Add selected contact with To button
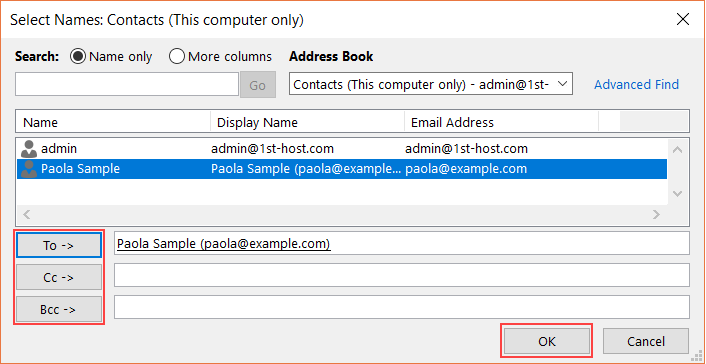 (59, 246)
